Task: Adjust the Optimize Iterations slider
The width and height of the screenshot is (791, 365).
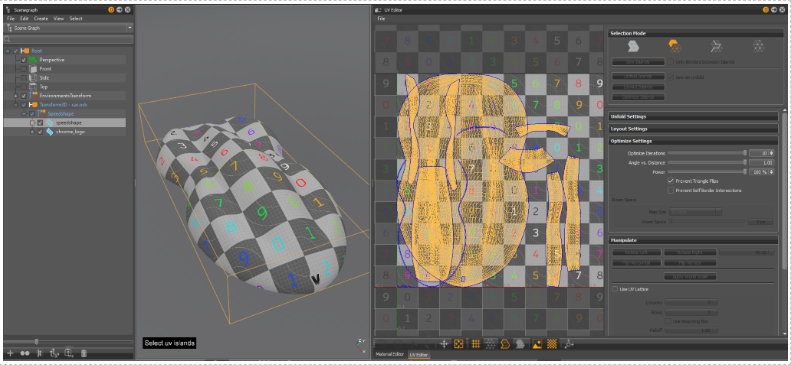Action: [x=707, y=153]
